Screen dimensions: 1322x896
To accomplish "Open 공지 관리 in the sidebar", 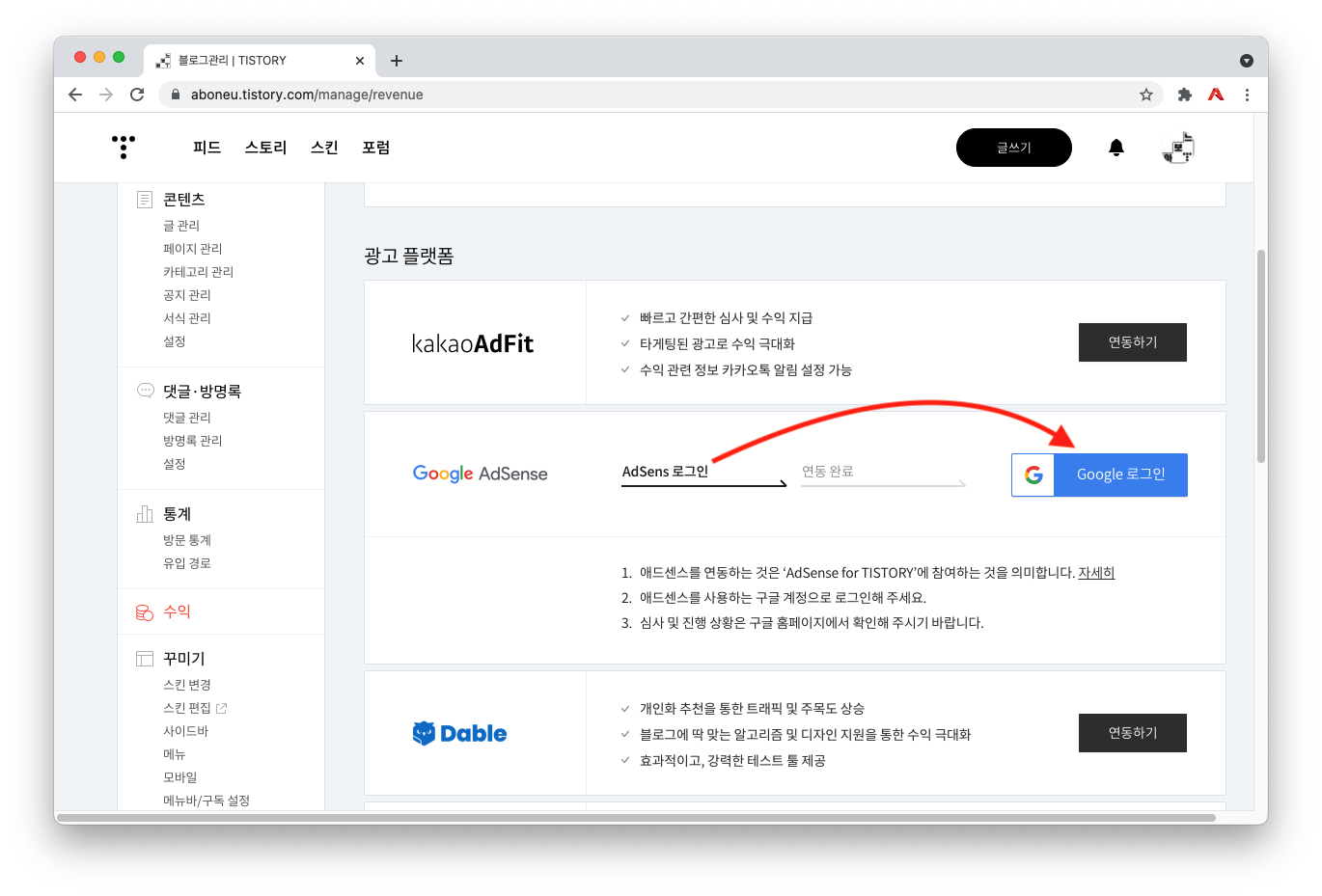I will (x=187, y=295).
